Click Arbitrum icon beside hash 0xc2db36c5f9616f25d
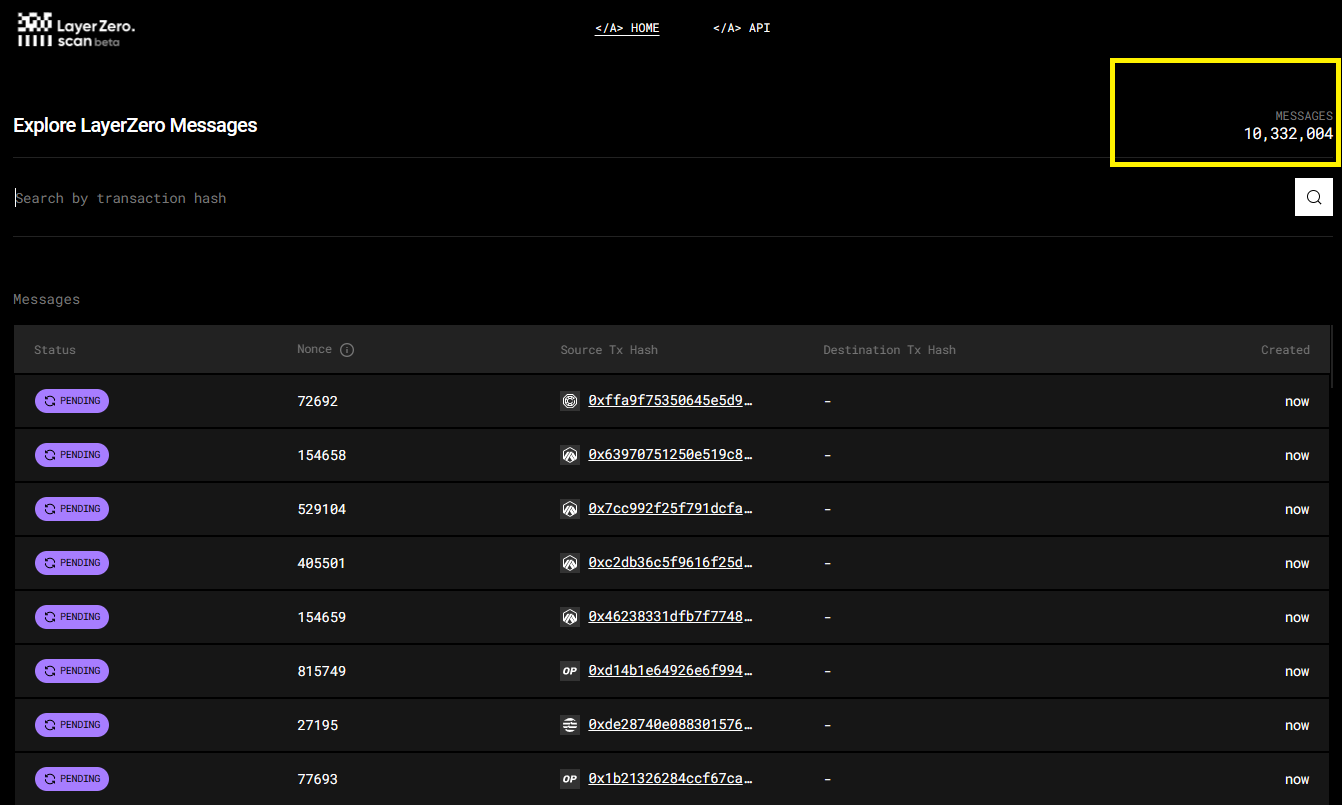The width and height of the screenshot is (1342, 805). (570, 563)
